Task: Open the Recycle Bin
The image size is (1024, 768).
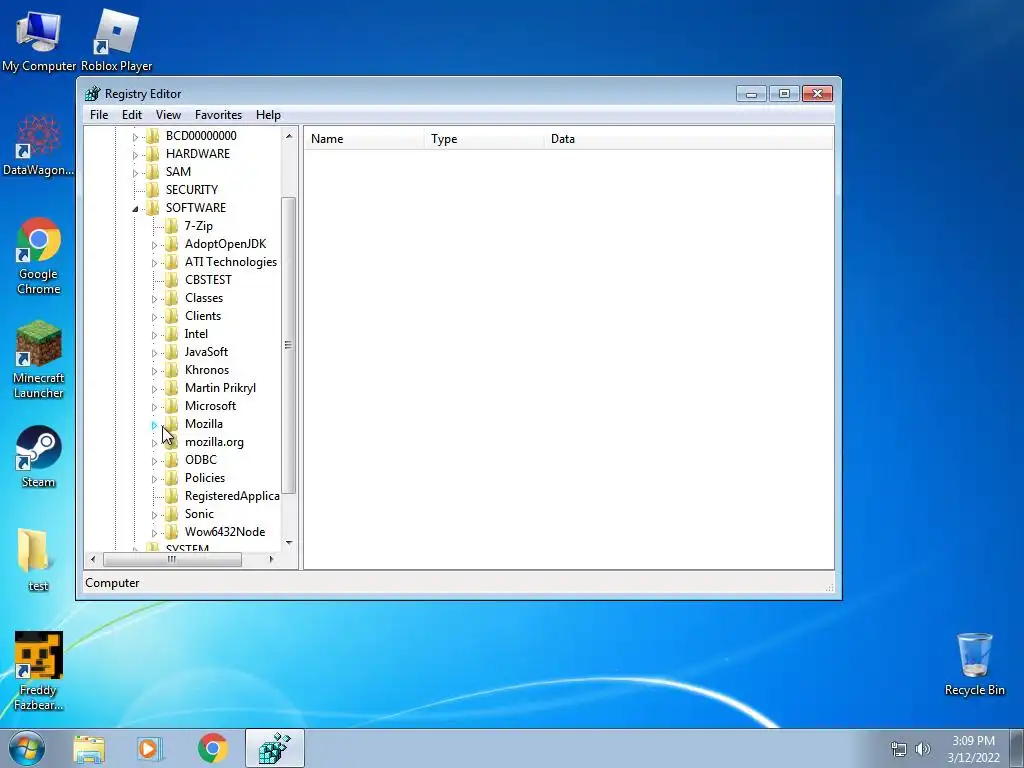Action: pyautogui.click(x=974, y=664)
